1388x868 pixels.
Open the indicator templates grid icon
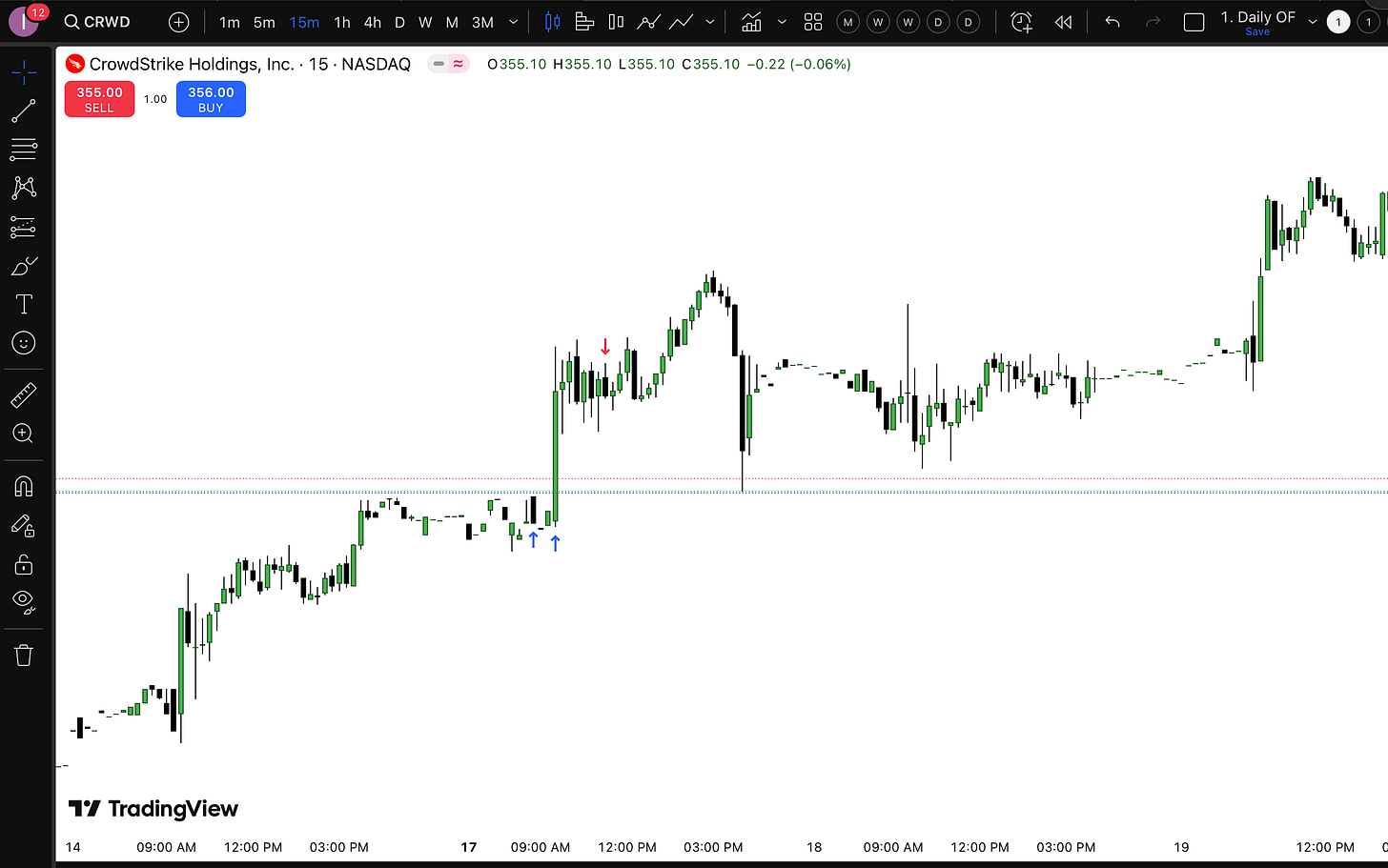[x=813, y=22]
